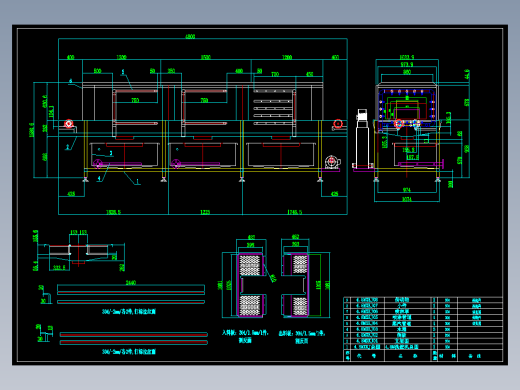Select the magenta pump wheel in the second tank
520x390 pixels.
[x=176, y=163]
